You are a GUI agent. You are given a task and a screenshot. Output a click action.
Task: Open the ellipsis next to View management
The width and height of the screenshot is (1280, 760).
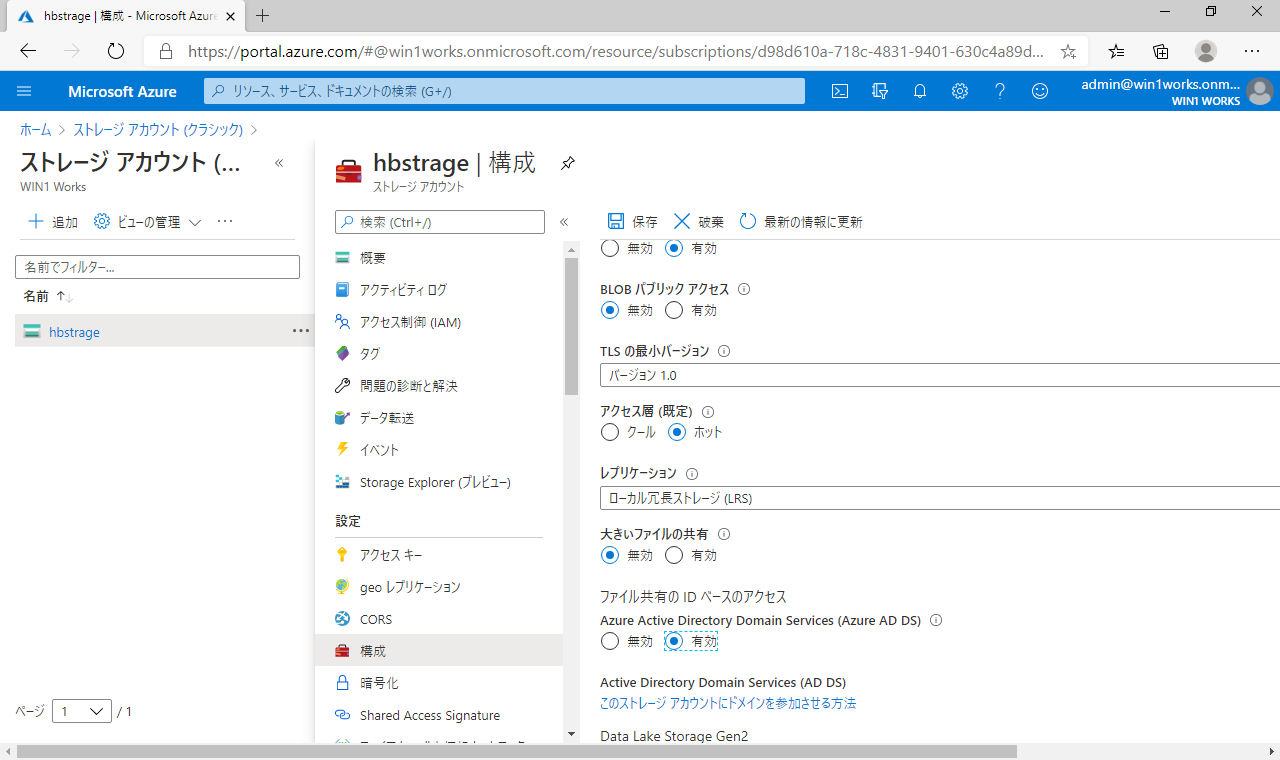pyautogui.click(x=225, y=222)
